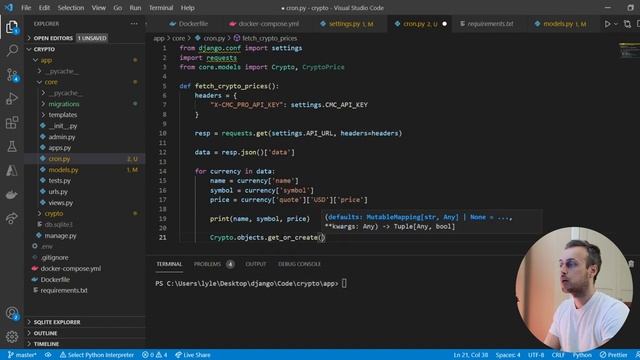Click the UTF-8 encoding indicator

[x=536, y=355]
